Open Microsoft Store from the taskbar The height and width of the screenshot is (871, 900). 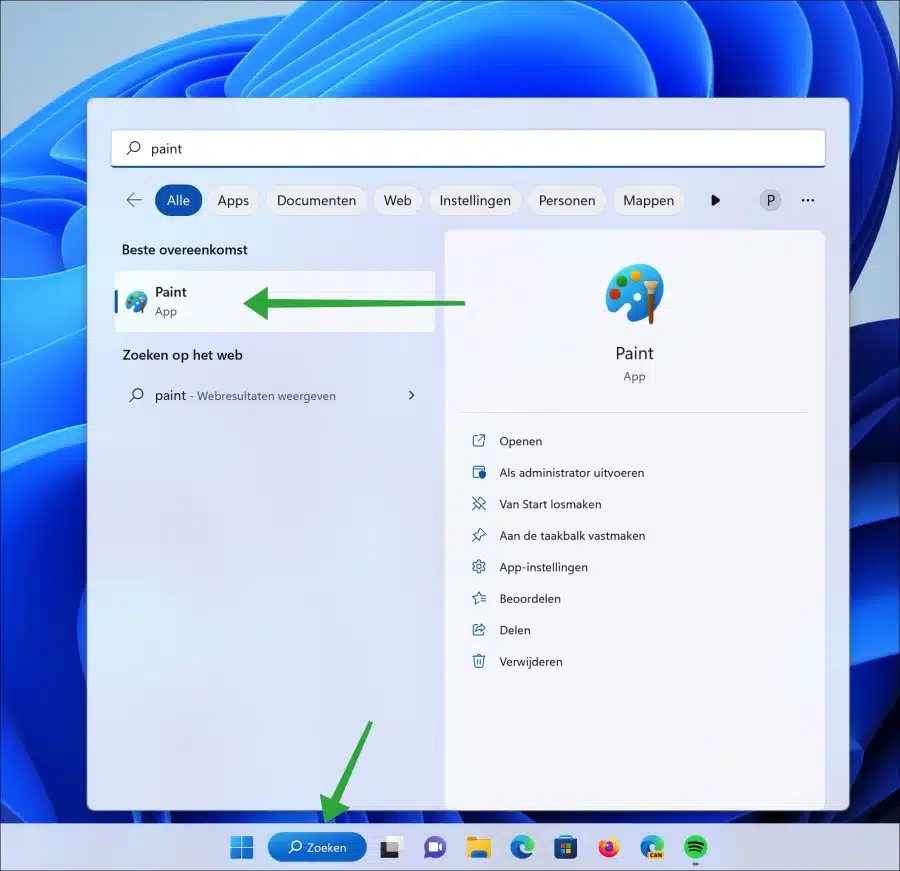point(565,847)
